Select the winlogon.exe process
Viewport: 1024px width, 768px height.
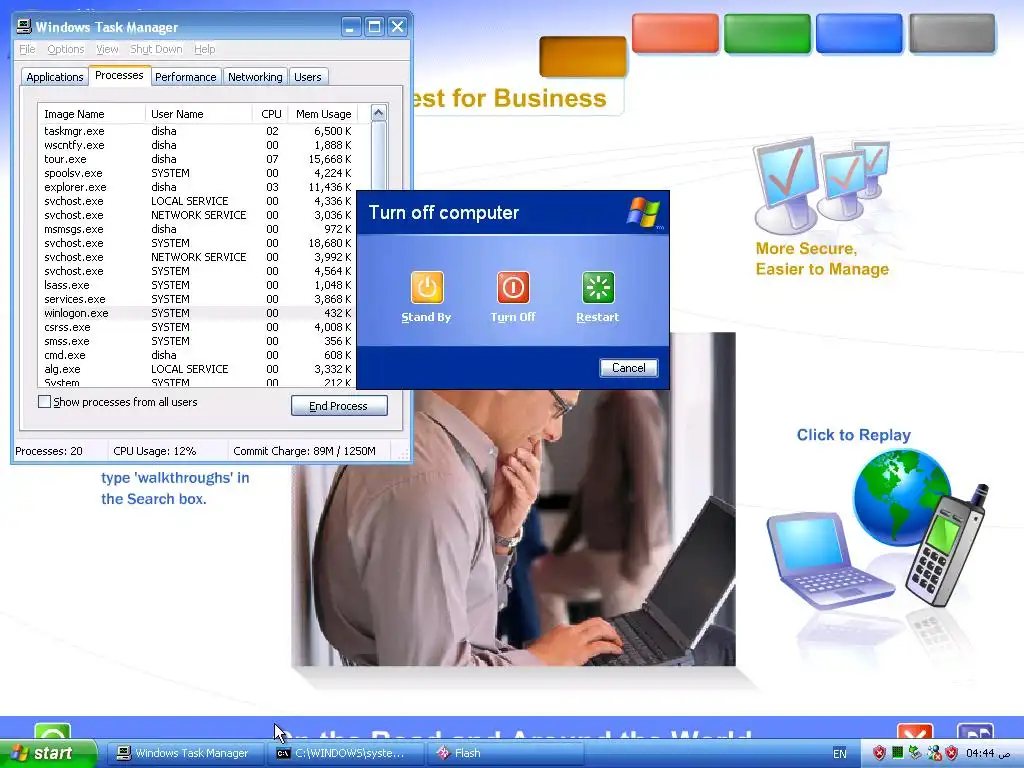198,313
